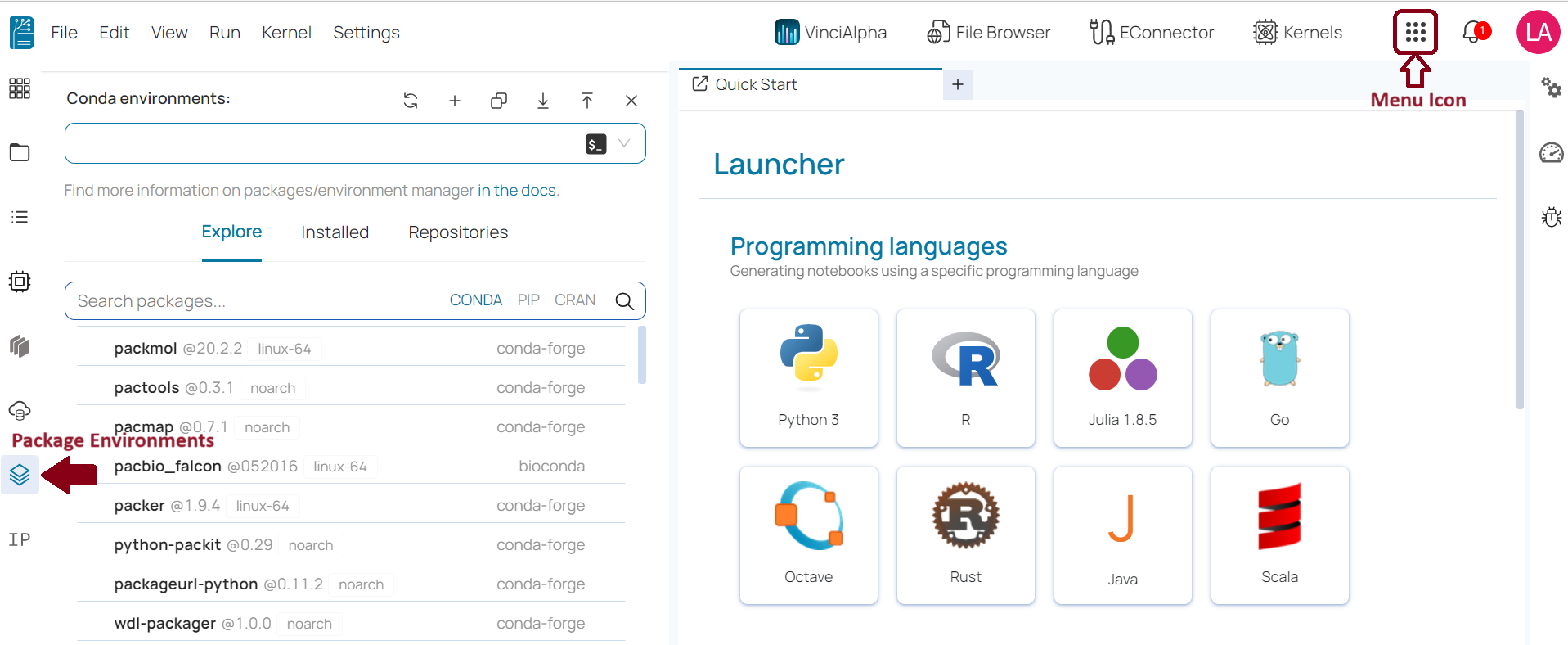Launch an R notebook

tap(966, 378)
